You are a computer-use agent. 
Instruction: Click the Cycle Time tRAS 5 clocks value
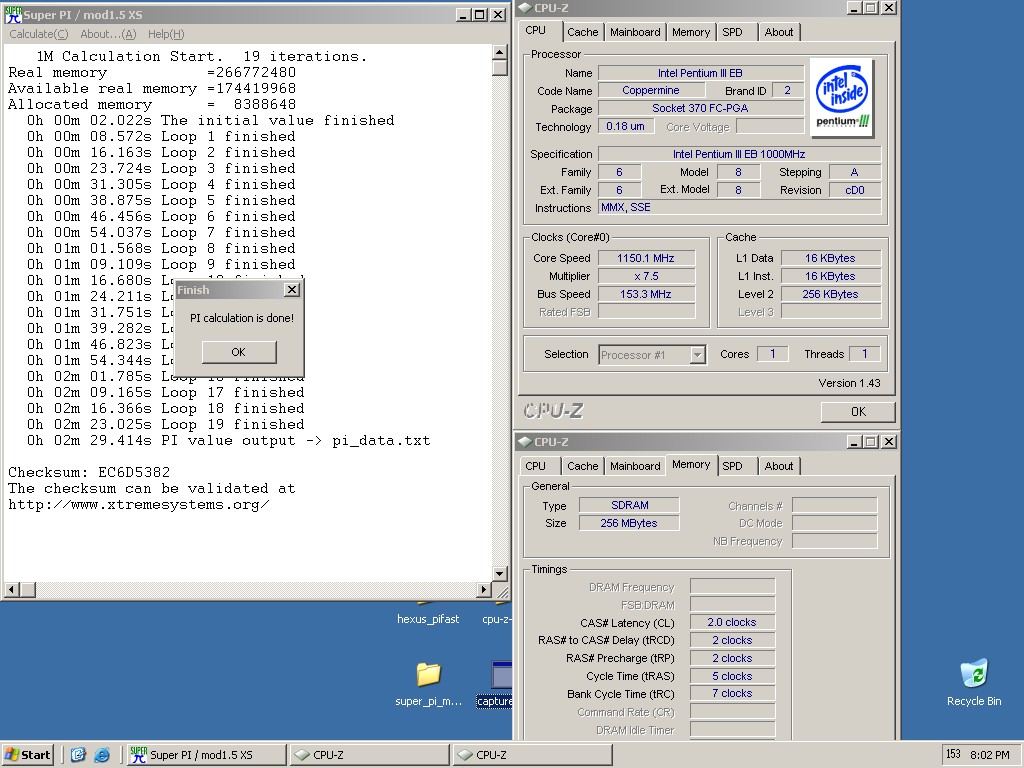[732, 676]
